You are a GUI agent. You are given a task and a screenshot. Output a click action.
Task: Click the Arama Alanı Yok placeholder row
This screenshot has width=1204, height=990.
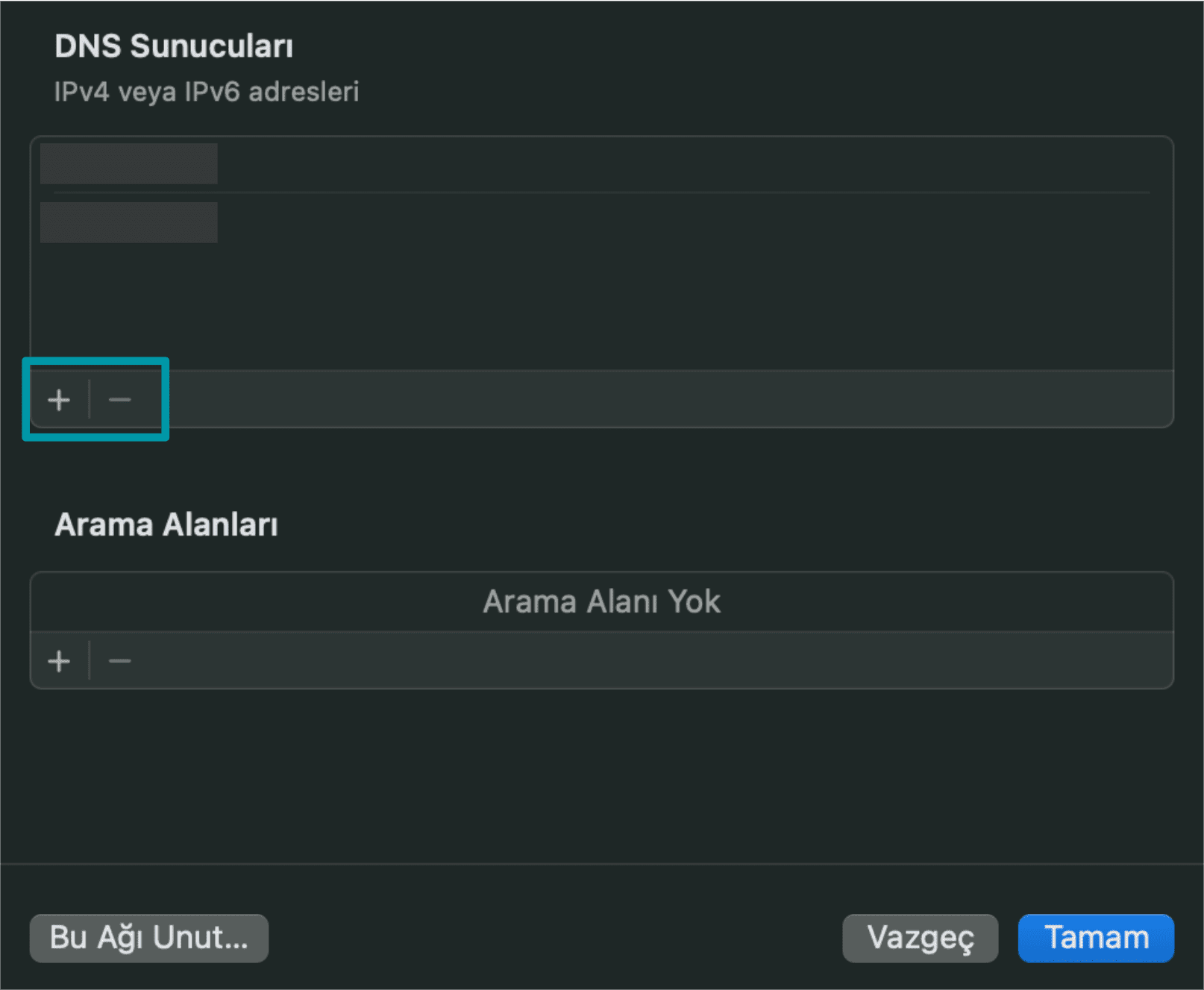(x=601, y=601)
